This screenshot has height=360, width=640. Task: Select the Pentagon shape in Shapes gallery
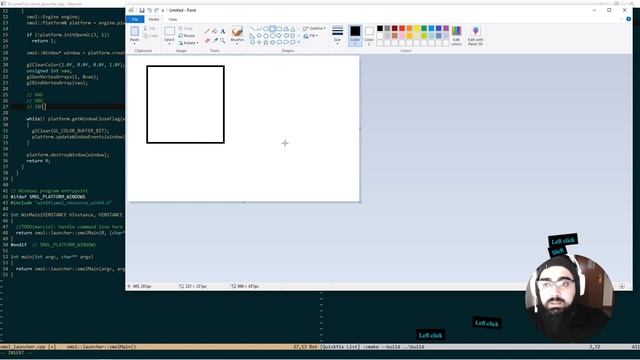(x=266, y=36)
